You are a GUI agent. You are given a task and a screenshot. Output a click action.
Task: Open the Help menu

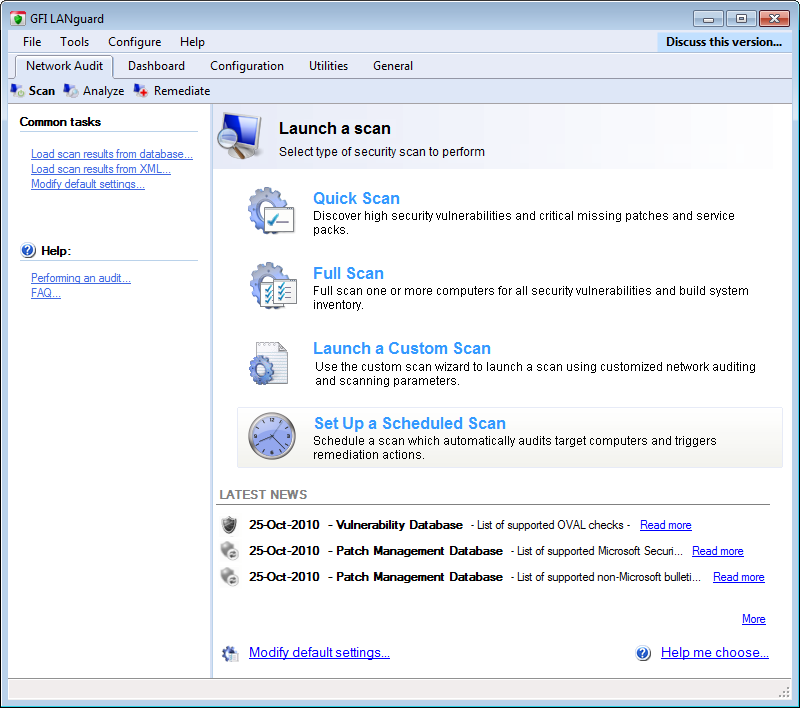pyautogui.click(x=192, y=42)
